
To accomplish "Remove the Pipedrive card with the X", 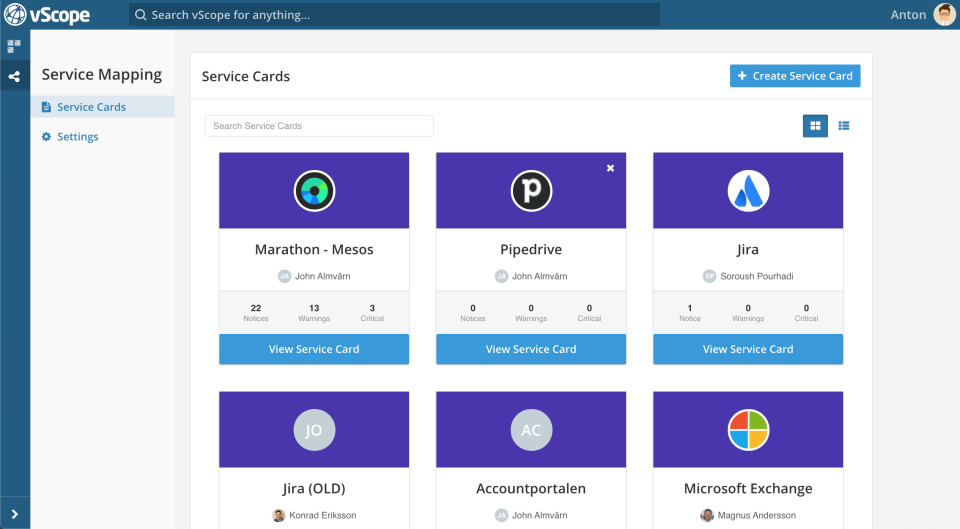I will point(610,168).
